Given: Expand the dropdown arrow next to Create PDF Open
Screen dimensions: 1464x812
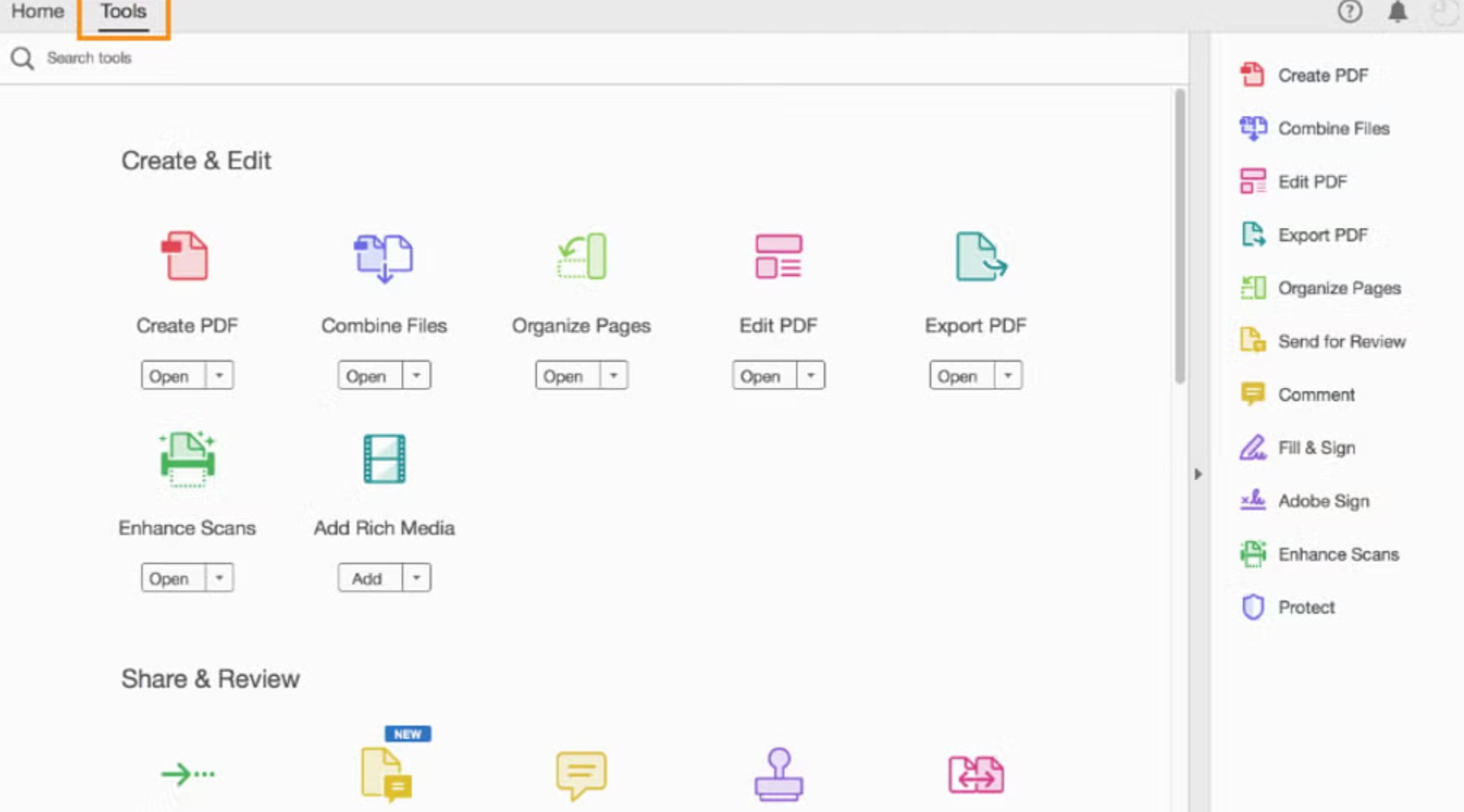Looking at the screenshot, I should tap(219, 375).
